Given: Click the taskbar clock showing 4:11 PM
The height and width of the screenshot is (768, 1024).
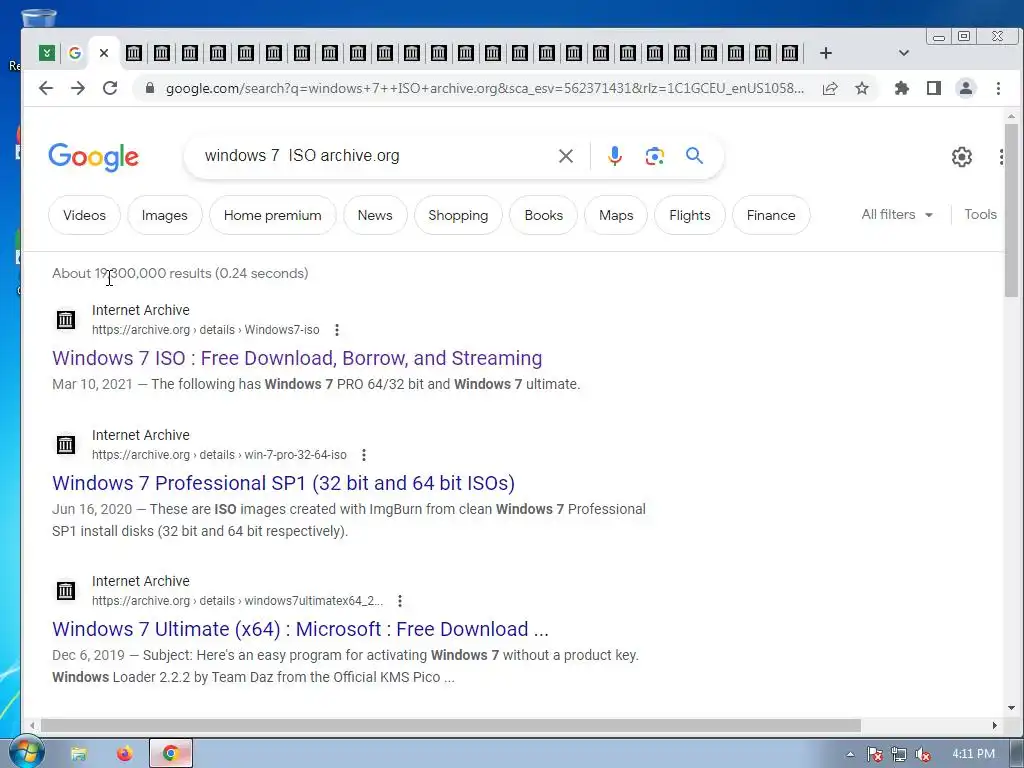Looking at the screenshot, I should [973, 754].
